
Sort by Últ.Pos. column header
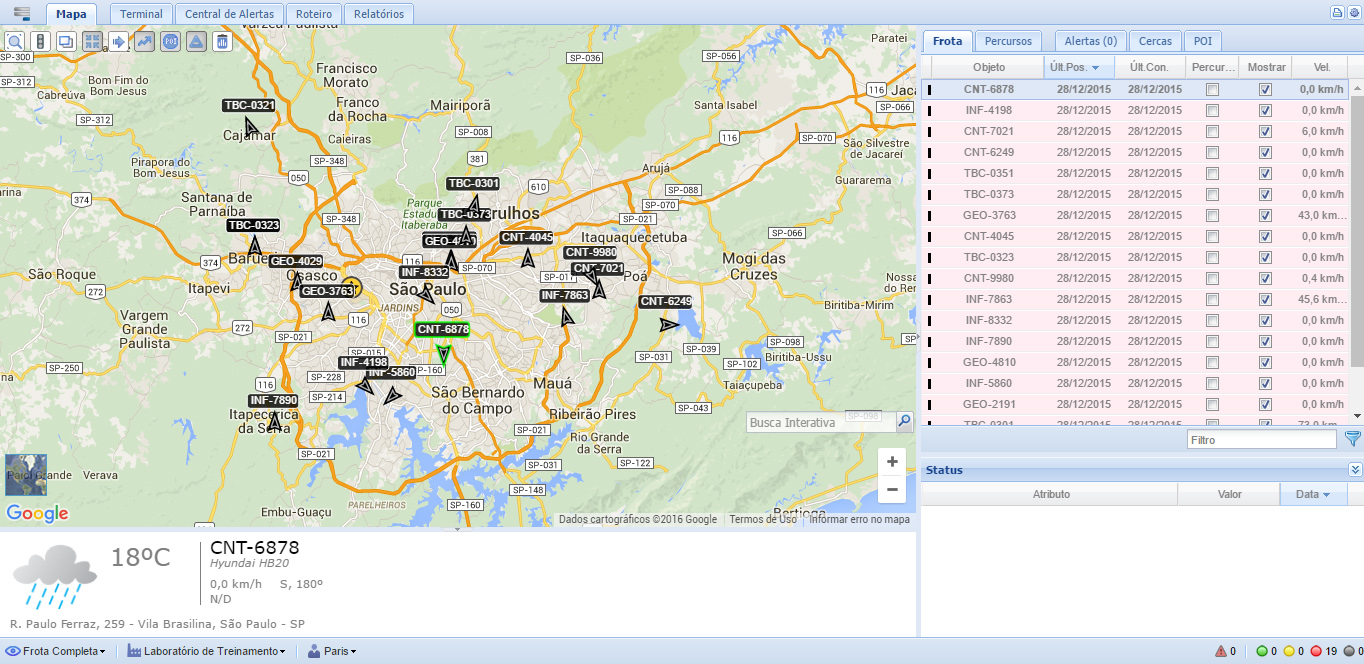pyautogui.click(x=1079, y=67)
